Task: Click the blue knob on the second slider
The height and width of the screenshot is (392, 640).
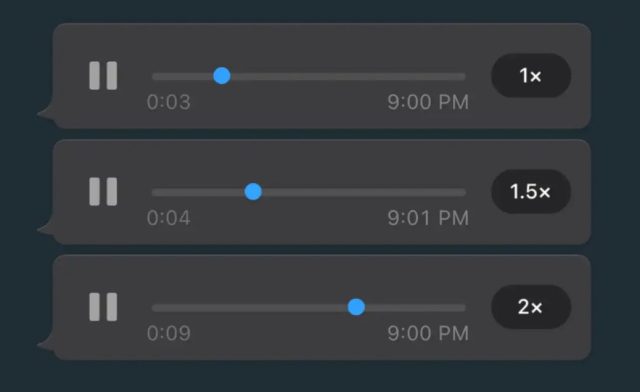Action: [x=253, y=192]
